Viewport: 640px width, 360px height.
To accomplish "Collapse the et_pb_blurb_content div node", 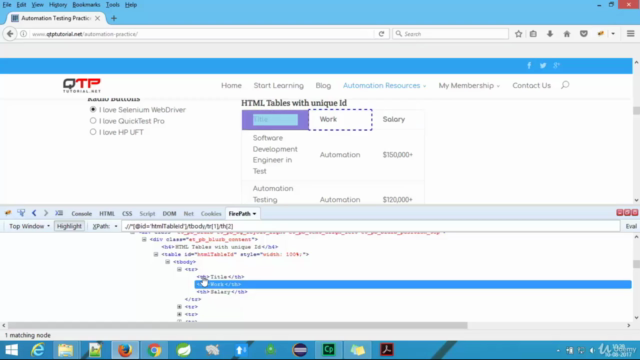I will [144, 239].
